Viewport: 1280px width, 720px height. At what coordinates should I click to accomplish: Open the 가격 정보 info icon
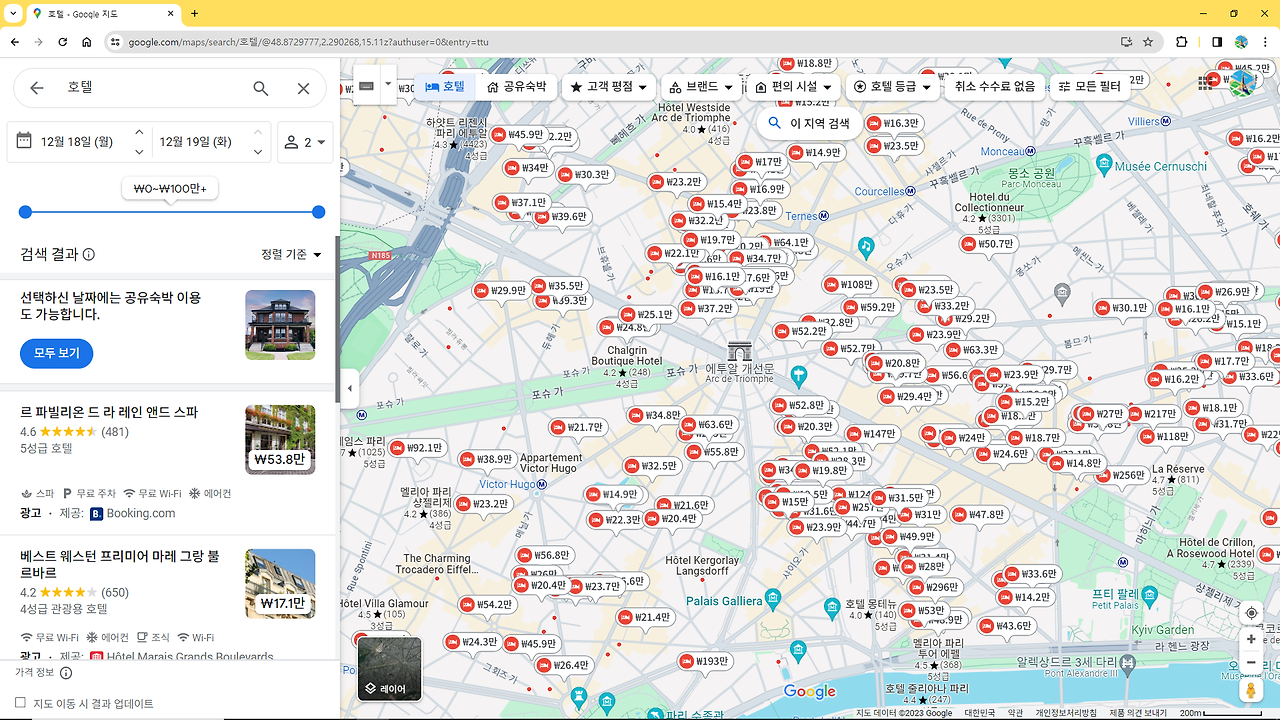67,673
